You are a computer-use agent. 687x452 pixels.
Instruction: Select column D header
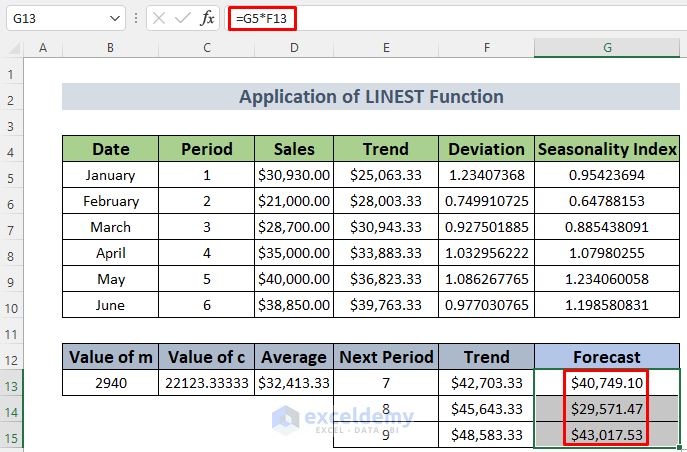click(x=294, y=48)
